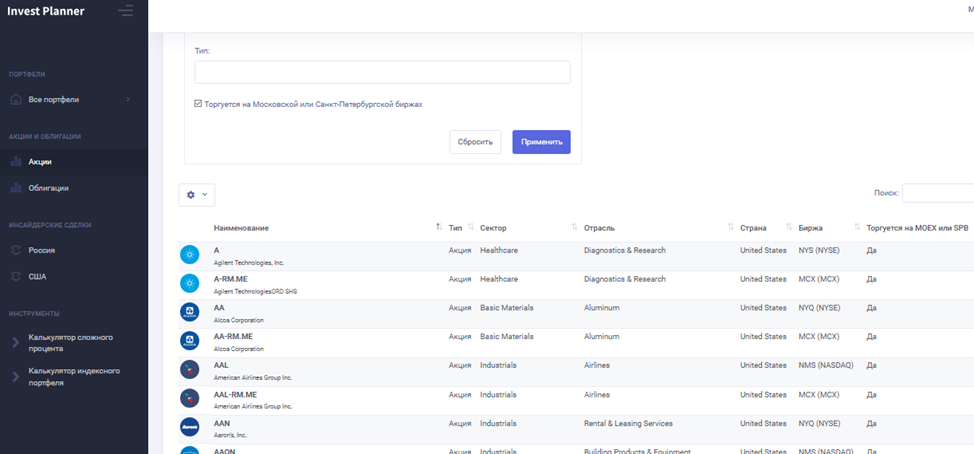Click MCX (MCX) cell in row AA-RM.ME

(x=819, y=337)
